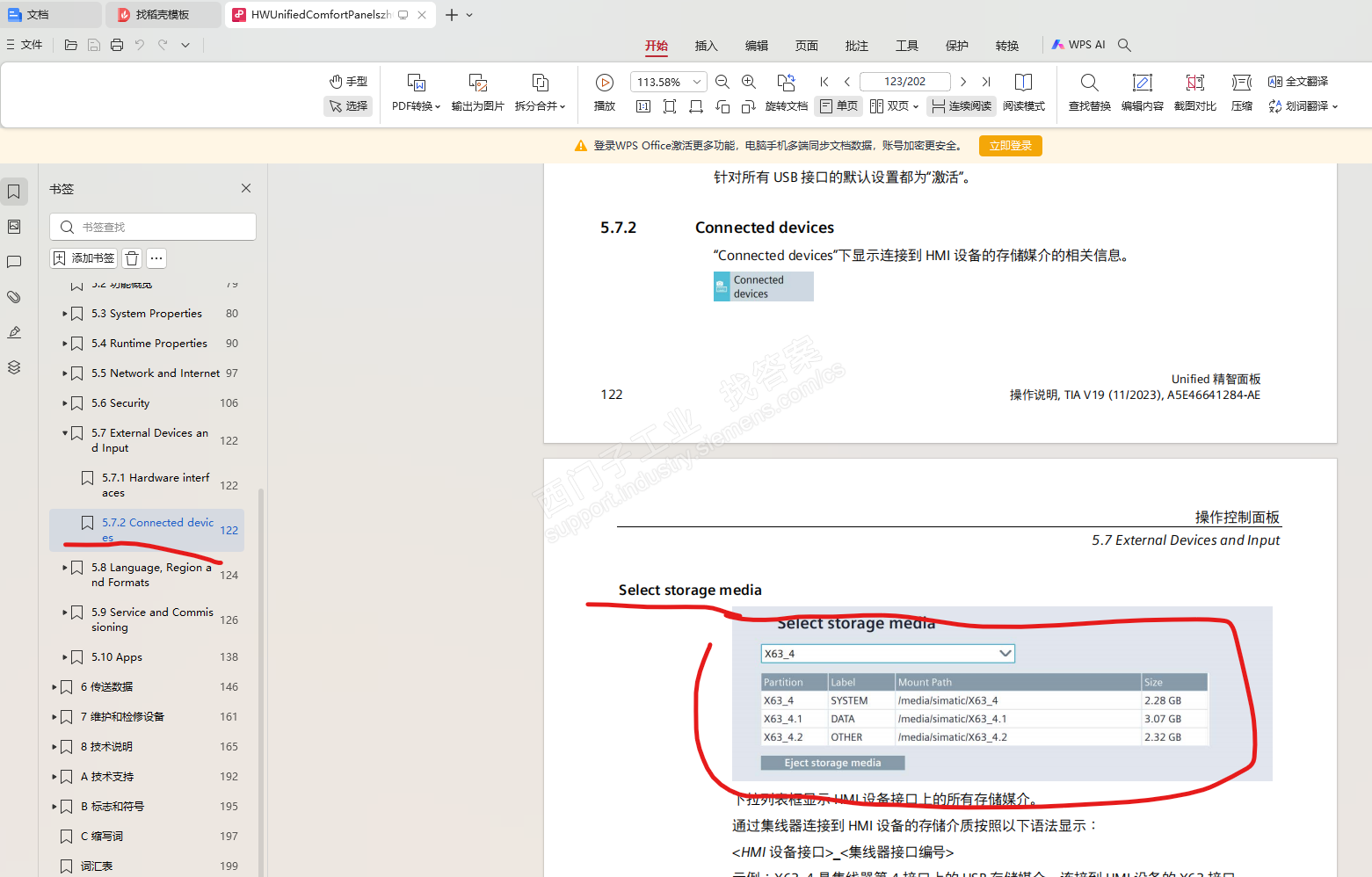Expand the 5.3 System Properties bookmark
This screenshot has width=1372, height=877.
tap(65, 314)
